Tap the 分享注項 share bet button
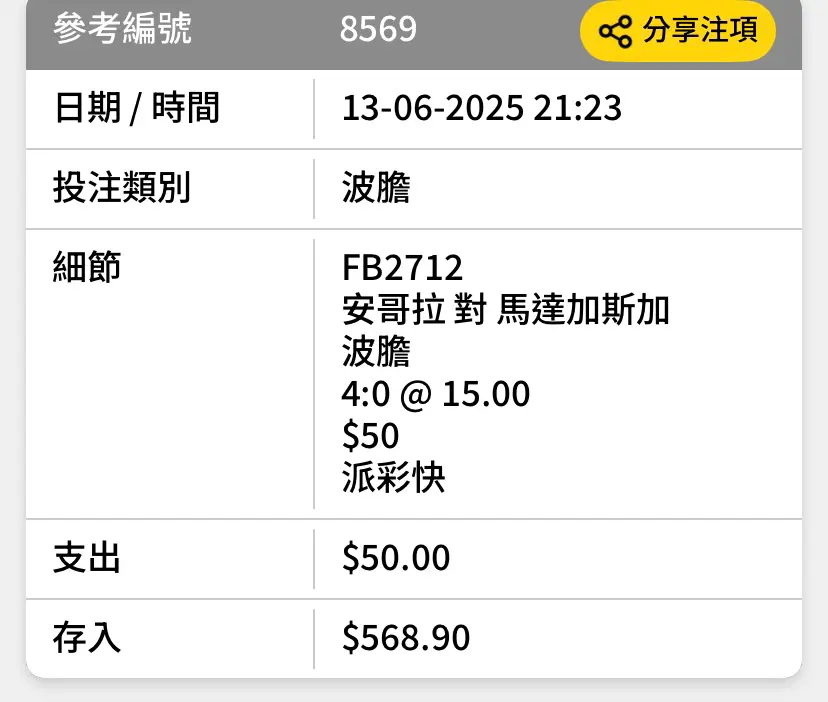828x702 pixels. point(678,31)
